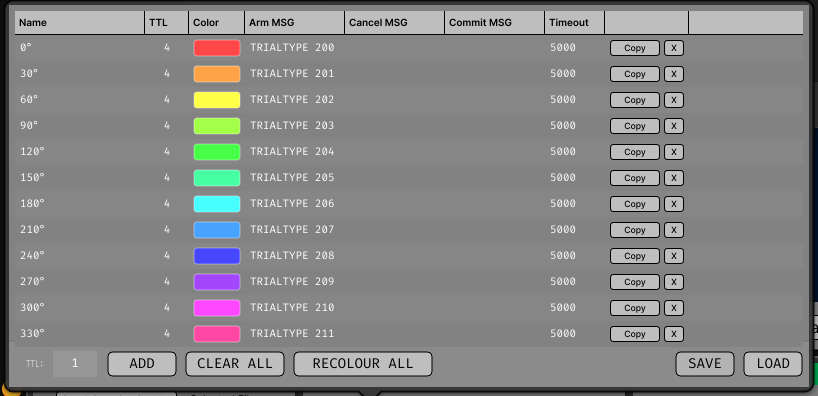Open the green swatch for 120°

[x=216, y=152]
